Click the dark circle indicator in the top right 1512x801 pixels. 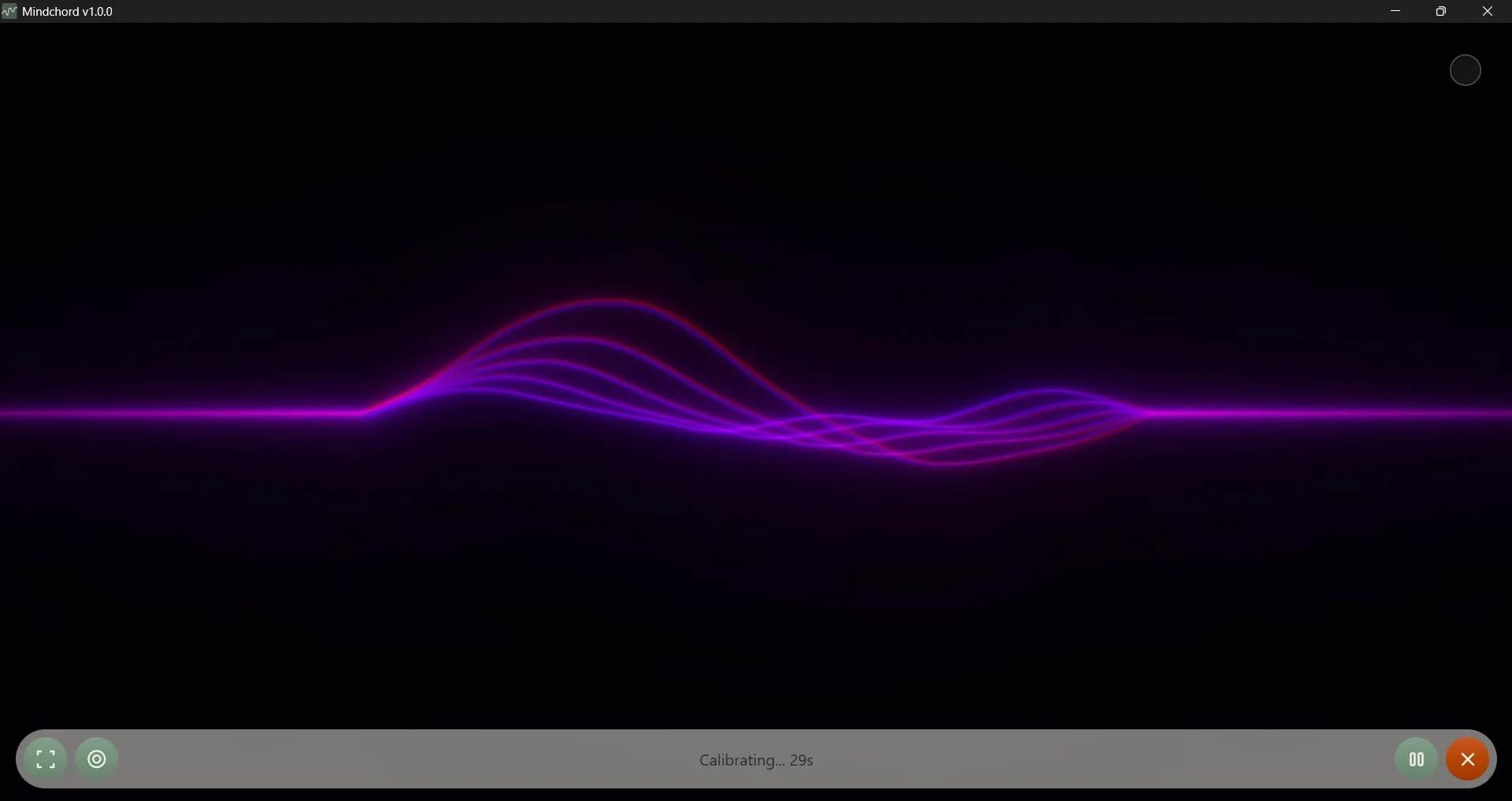pyautogui.click(x=1466, y=70)
